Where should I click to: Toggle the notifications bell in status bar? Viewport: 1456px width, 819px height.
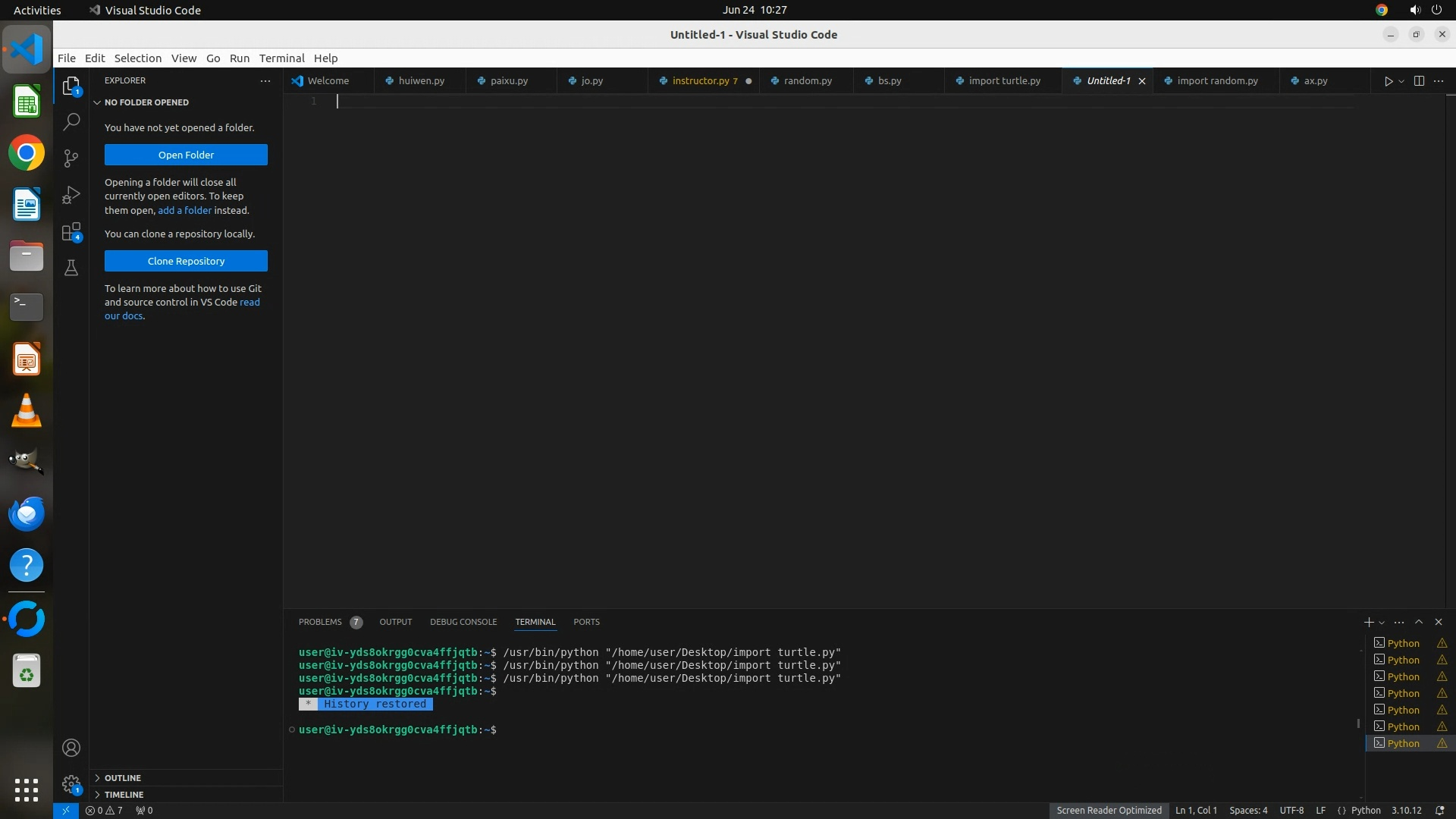1439,810
